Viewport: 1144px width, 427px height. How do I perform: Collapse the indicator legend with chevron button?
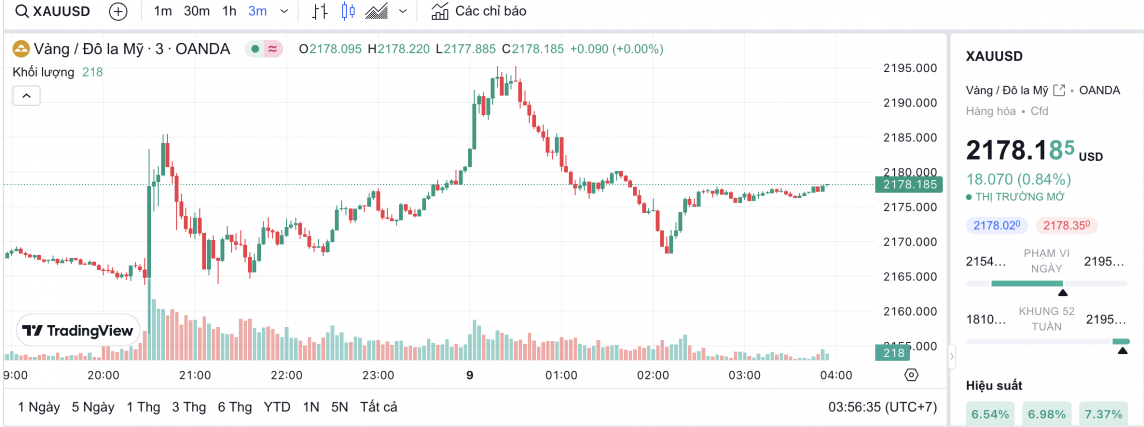pyautogui.click(x=26, y=96)
